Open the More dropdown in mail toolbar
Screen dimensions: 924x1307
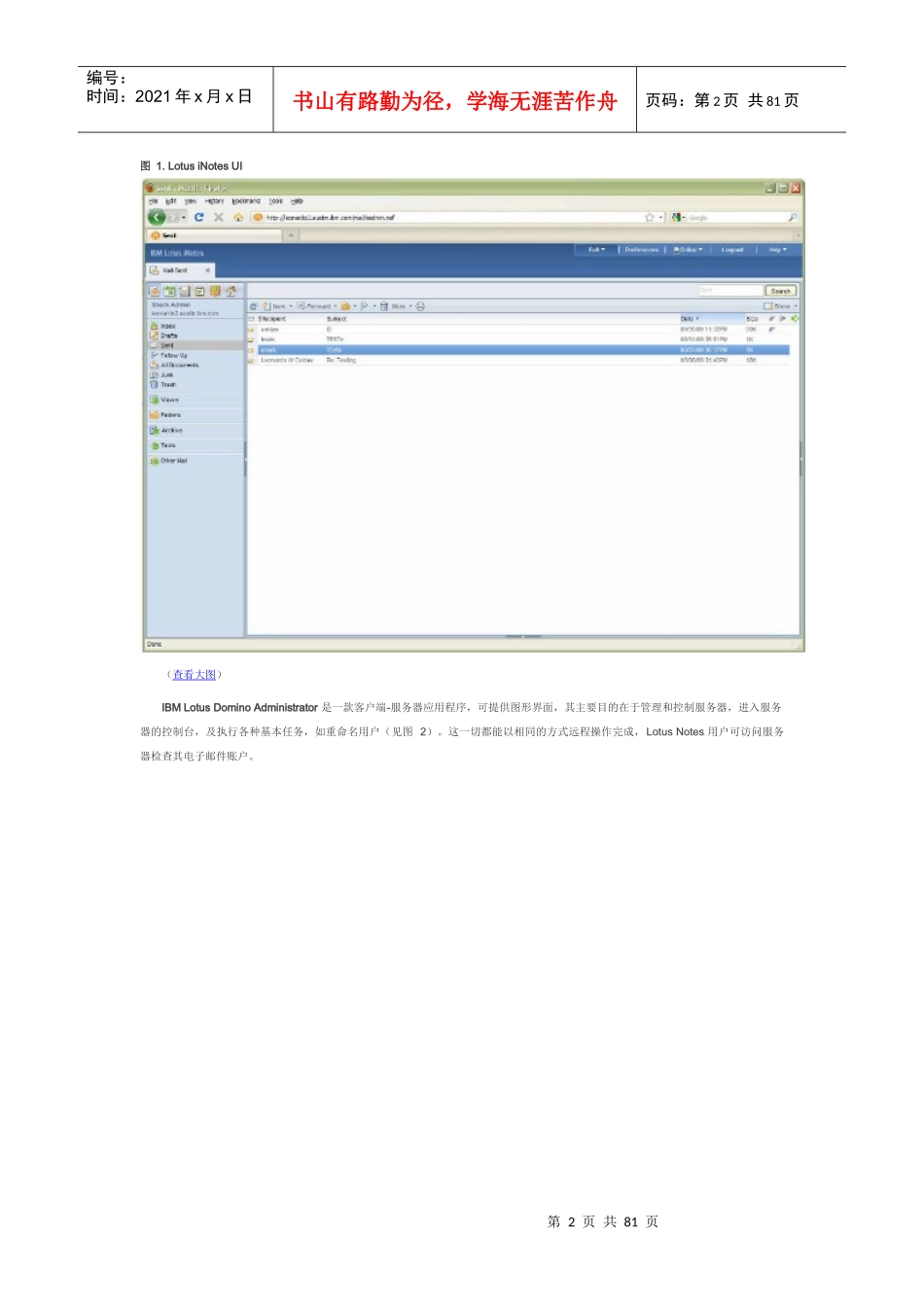point(401,306)
